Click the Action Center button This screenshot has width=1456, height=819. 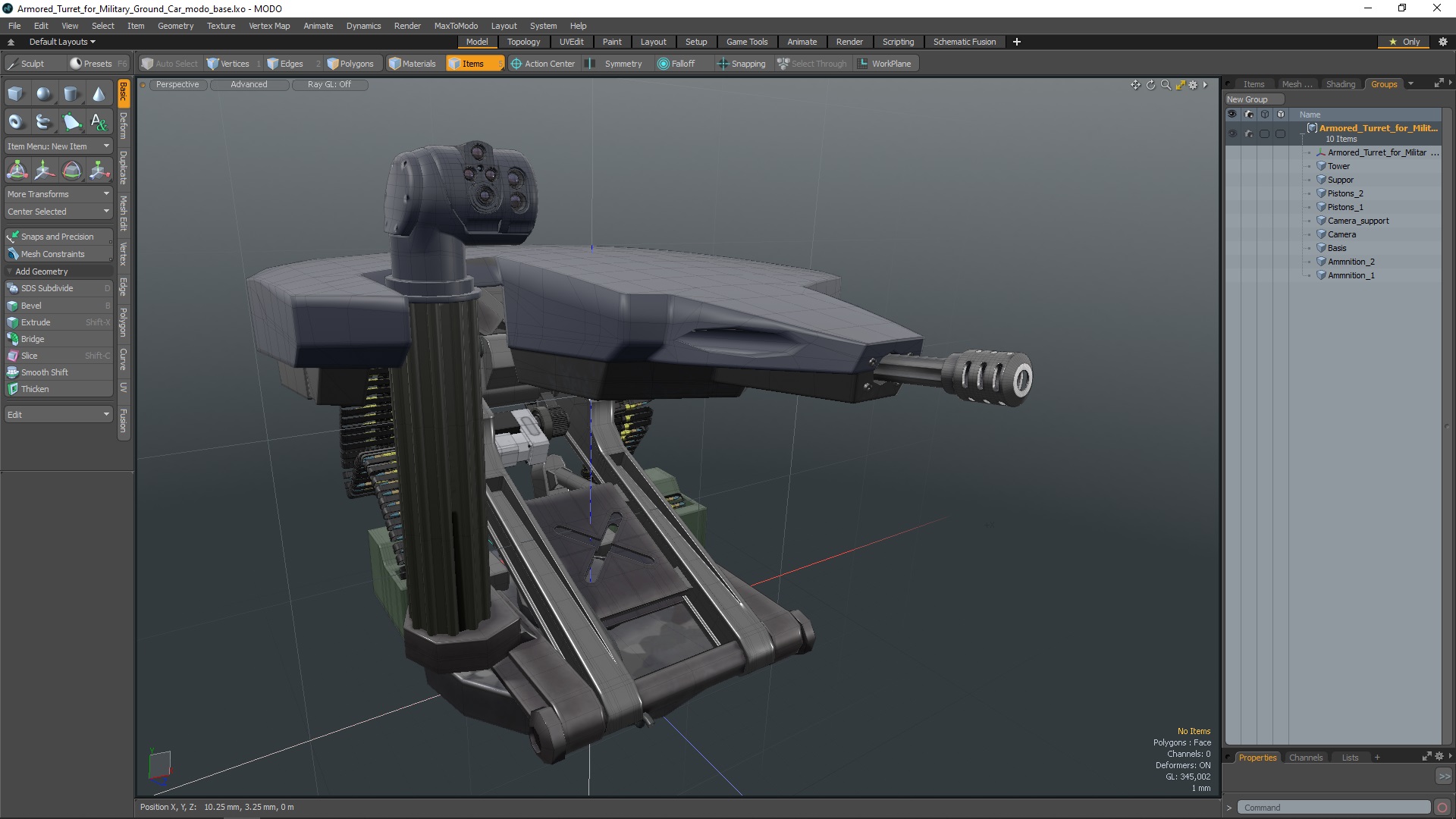coord(543,64)
